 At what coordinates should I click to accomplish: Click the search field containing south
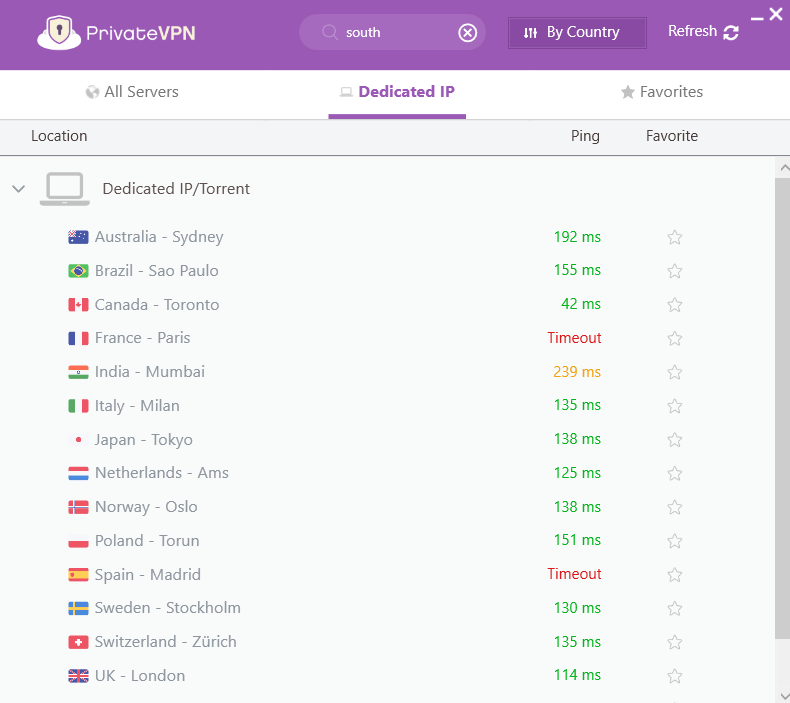[392, 32]
